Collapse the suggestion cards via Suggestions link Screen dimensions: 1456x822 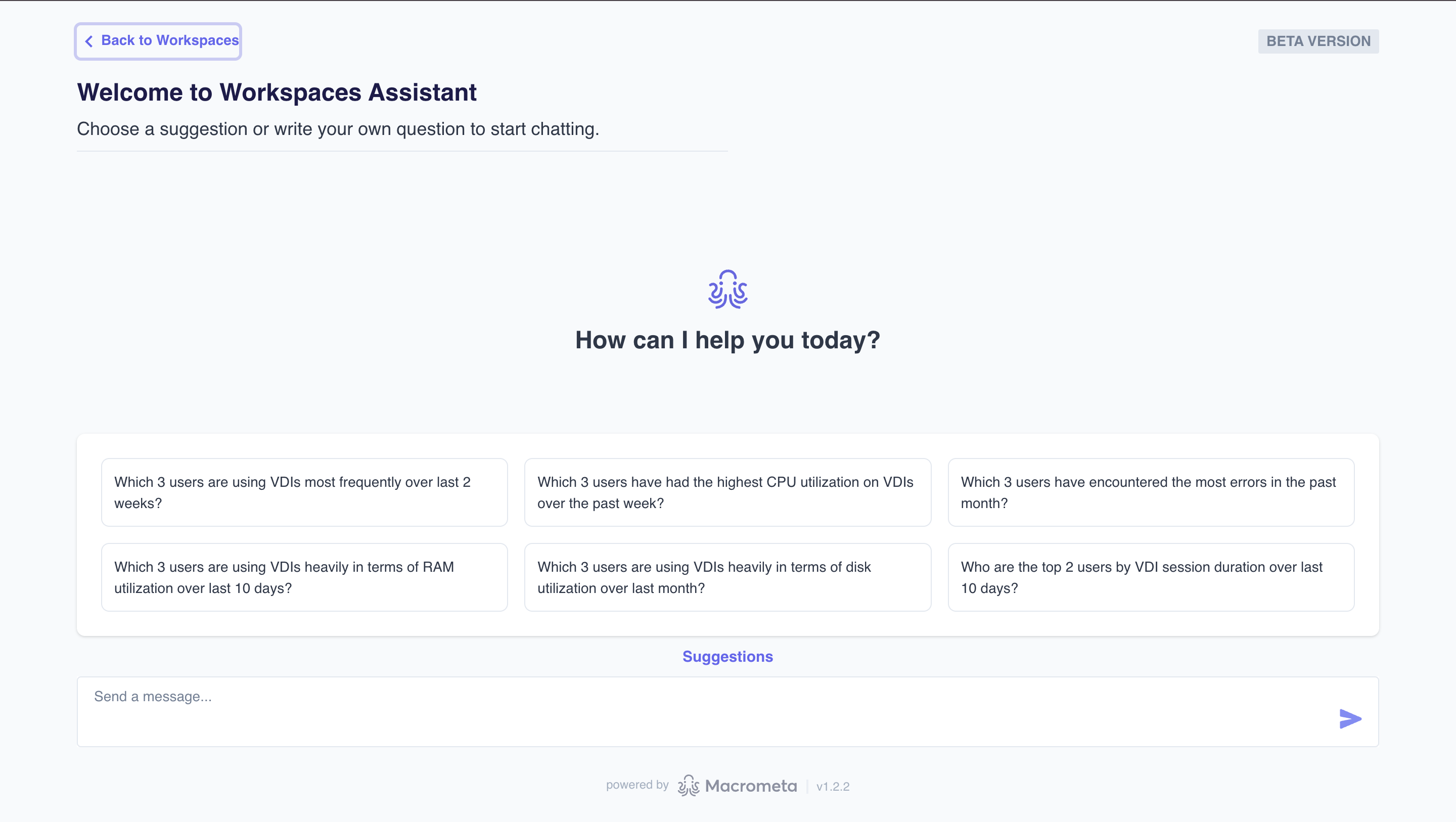click(x=727, y=656)
